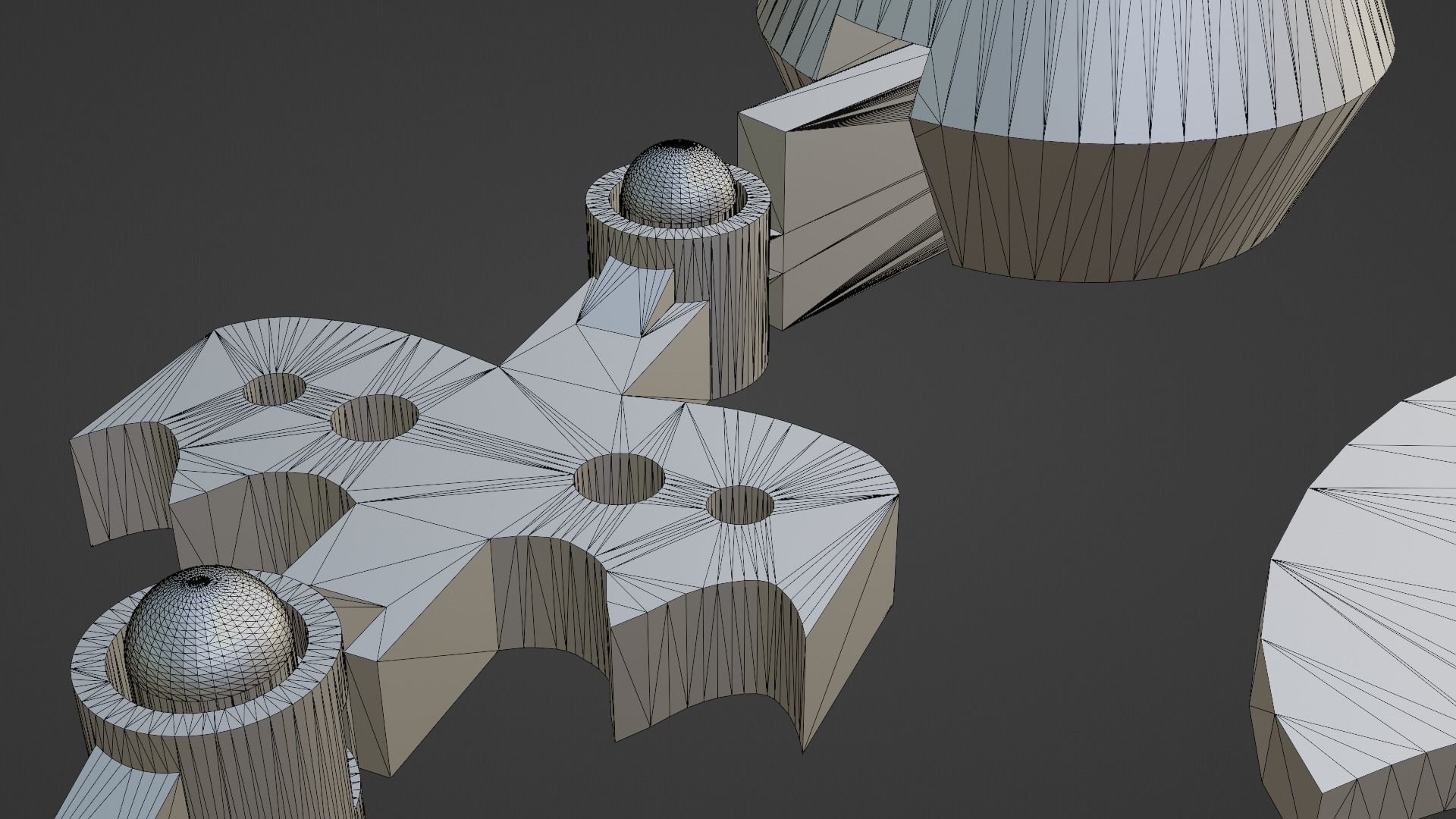Click the rightmost circular hole in plate
1456x819 pixels.
[740, 505]
